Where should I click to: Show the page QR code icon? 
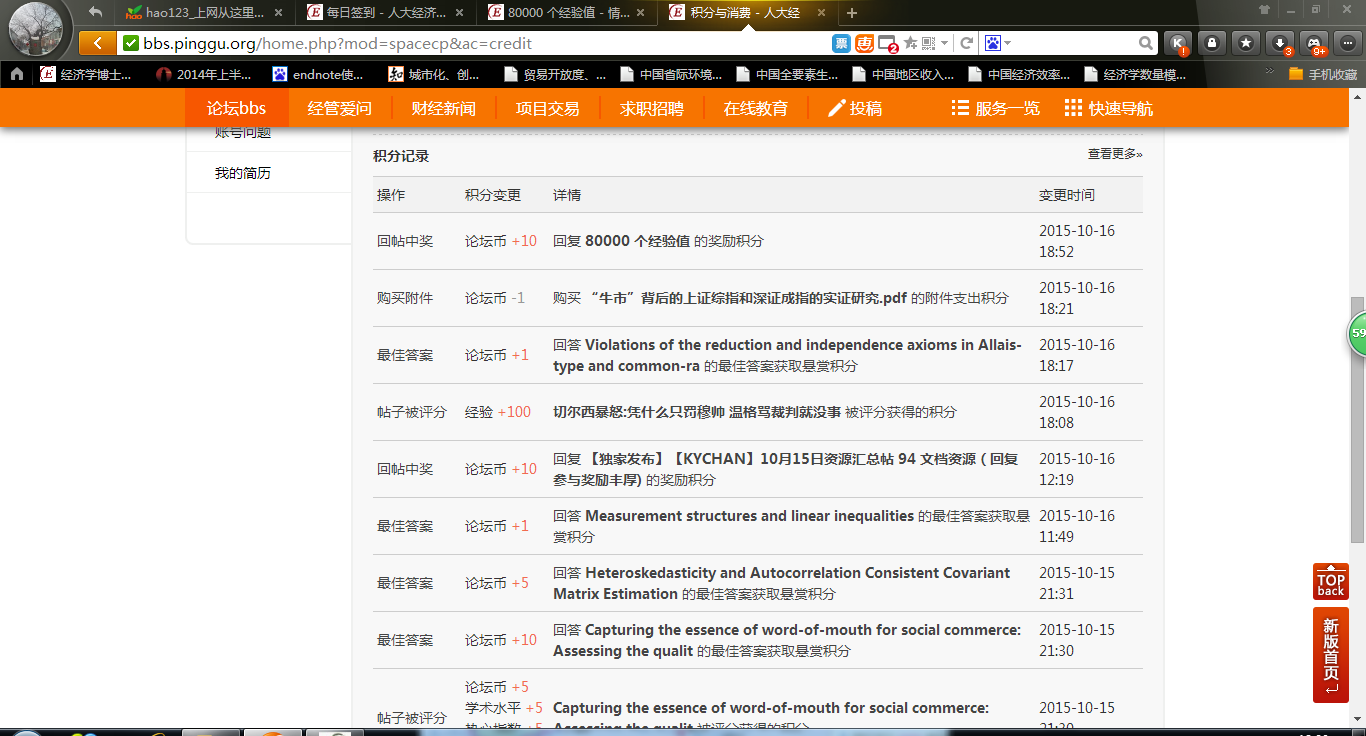(929, 43)
